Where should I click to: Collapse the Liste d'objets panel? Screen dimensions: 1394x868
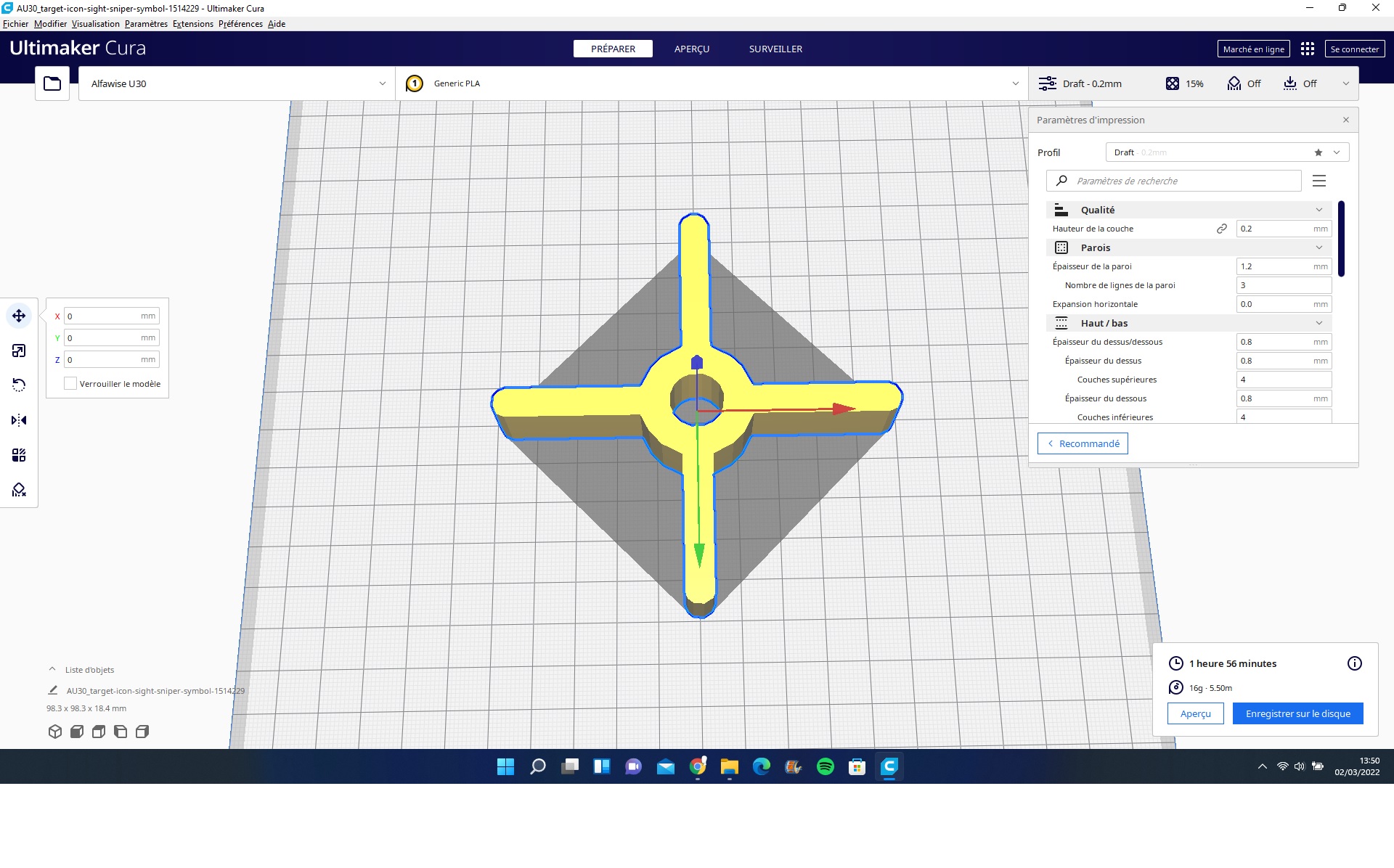tap(52, 669)
